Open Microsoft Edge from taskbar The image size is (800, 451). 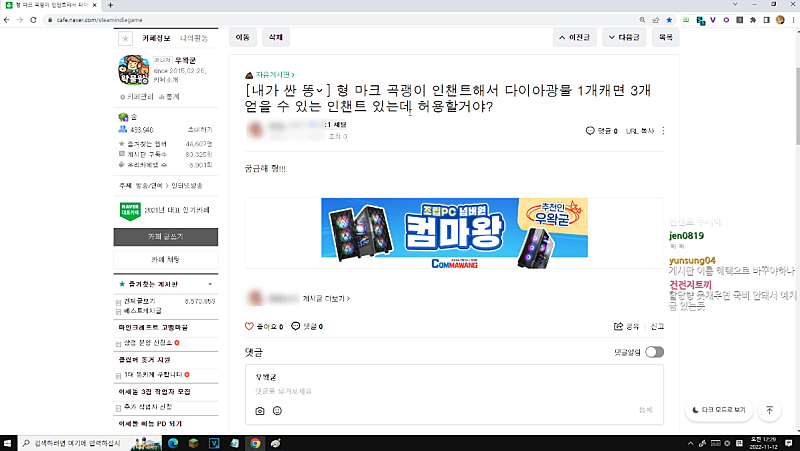point(173,443)
